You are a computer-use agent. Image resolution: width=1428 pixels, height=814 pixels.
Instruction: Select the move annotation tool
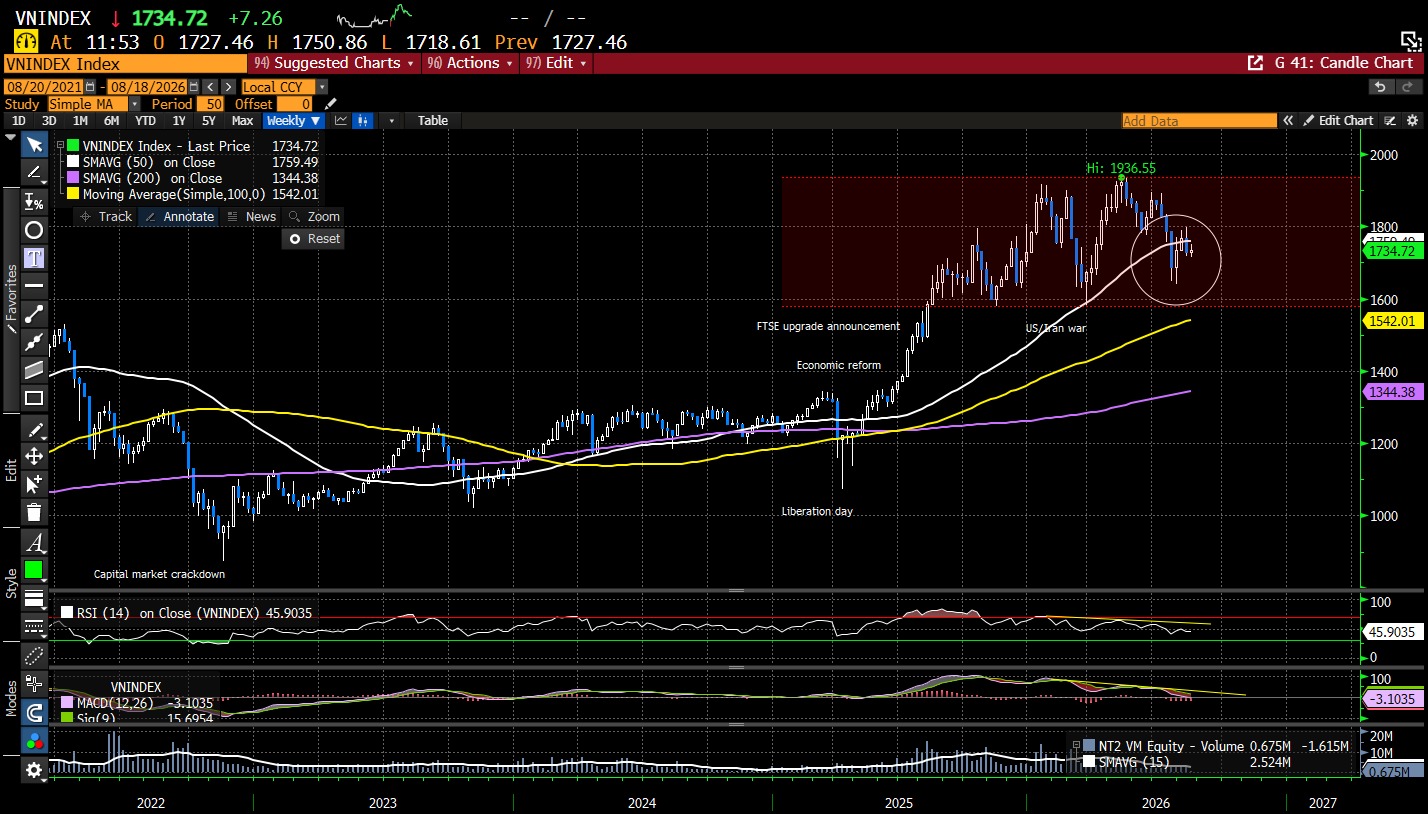pos(34,457)
